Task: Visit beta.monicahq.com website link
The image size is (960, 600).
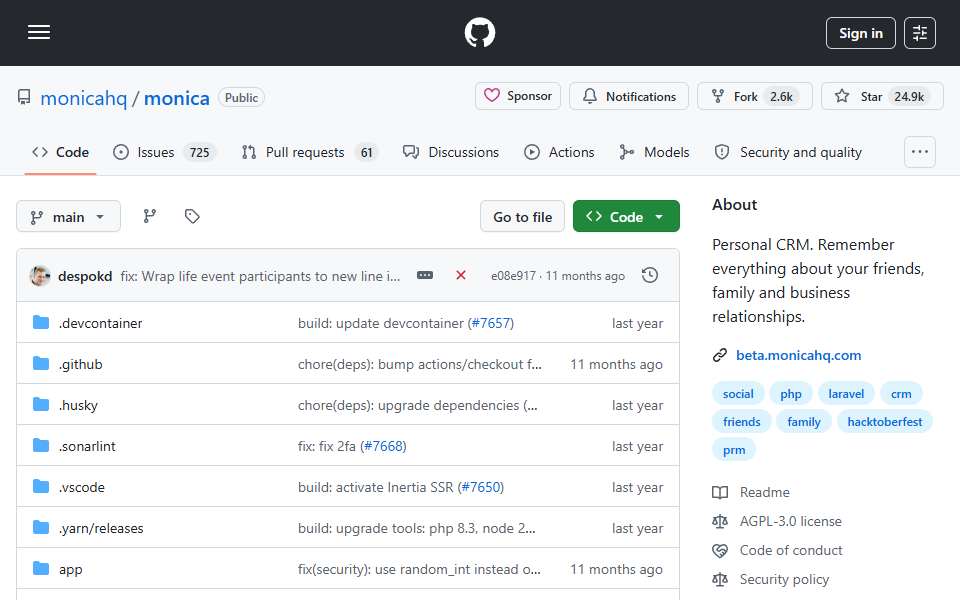Action: [798, 355]
